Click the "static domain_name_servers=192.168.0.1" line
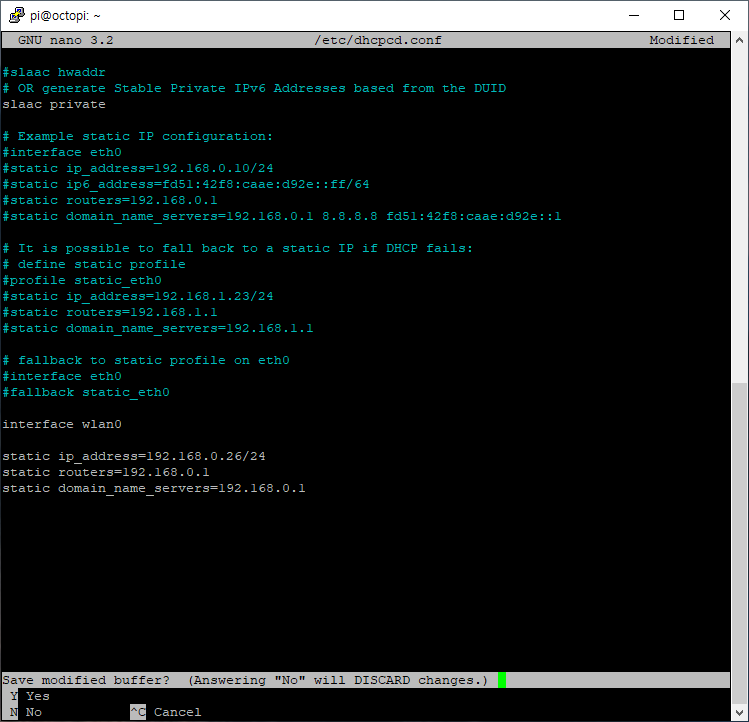 (154, 488)
